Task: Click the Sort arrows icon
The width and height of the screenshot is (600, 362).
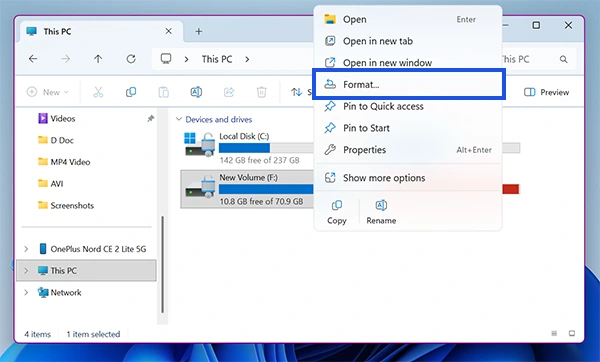Action: (297, 92)
